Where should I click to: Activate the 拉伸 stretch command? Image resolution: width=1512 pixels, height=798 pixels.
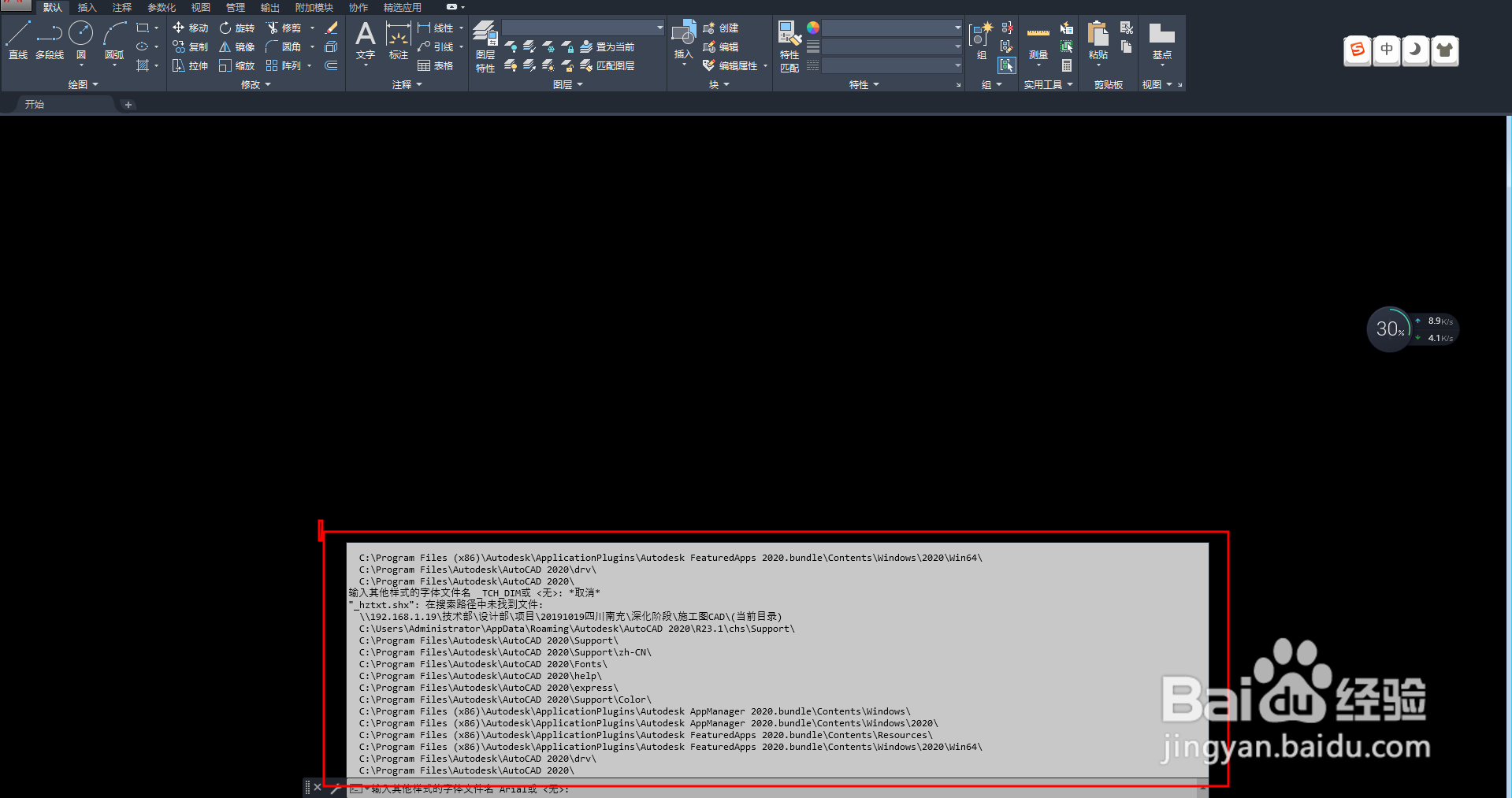pos(190,65)
